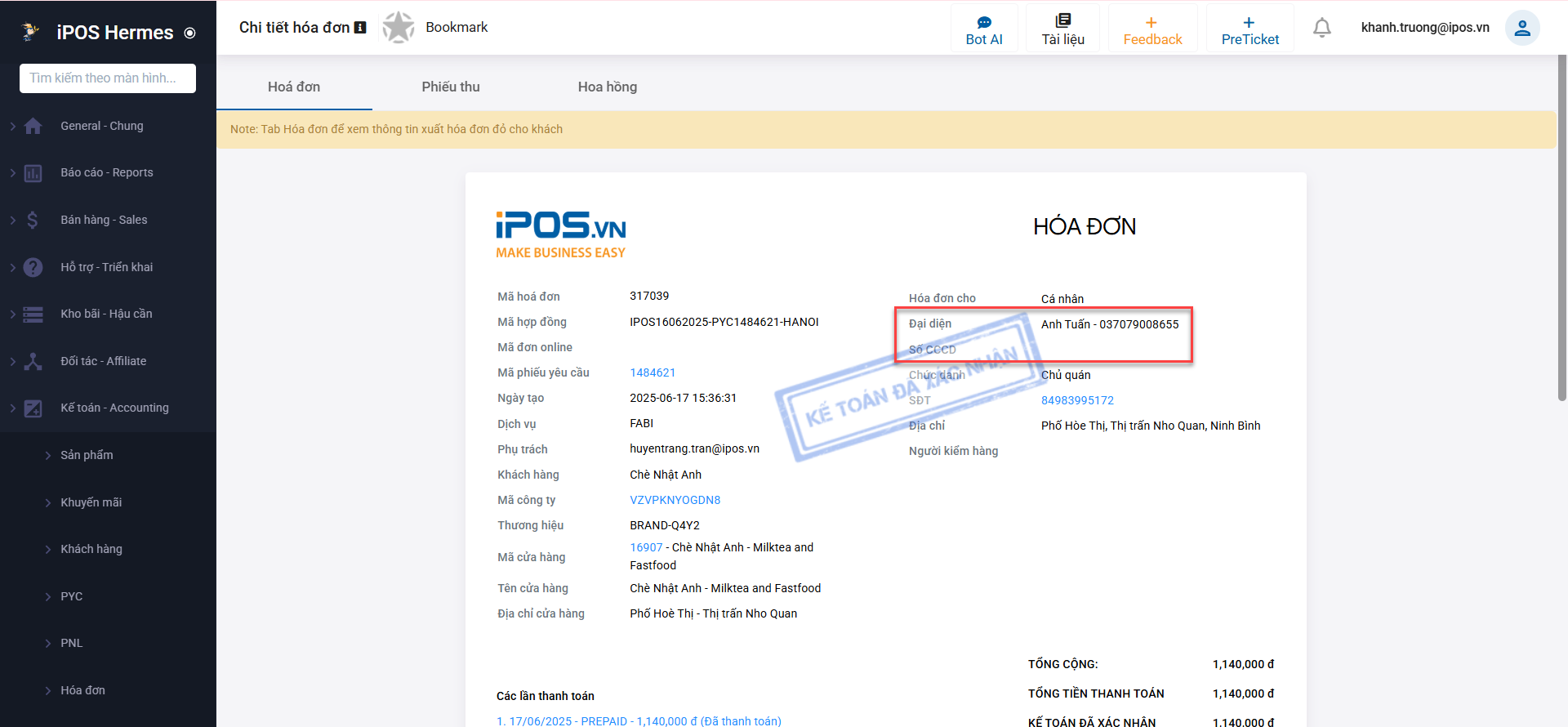Viewport: 1568px width, 727px height.
Task: Select representative Anh Tuấn - 037079008655
Action: (x=1110, y=324)
